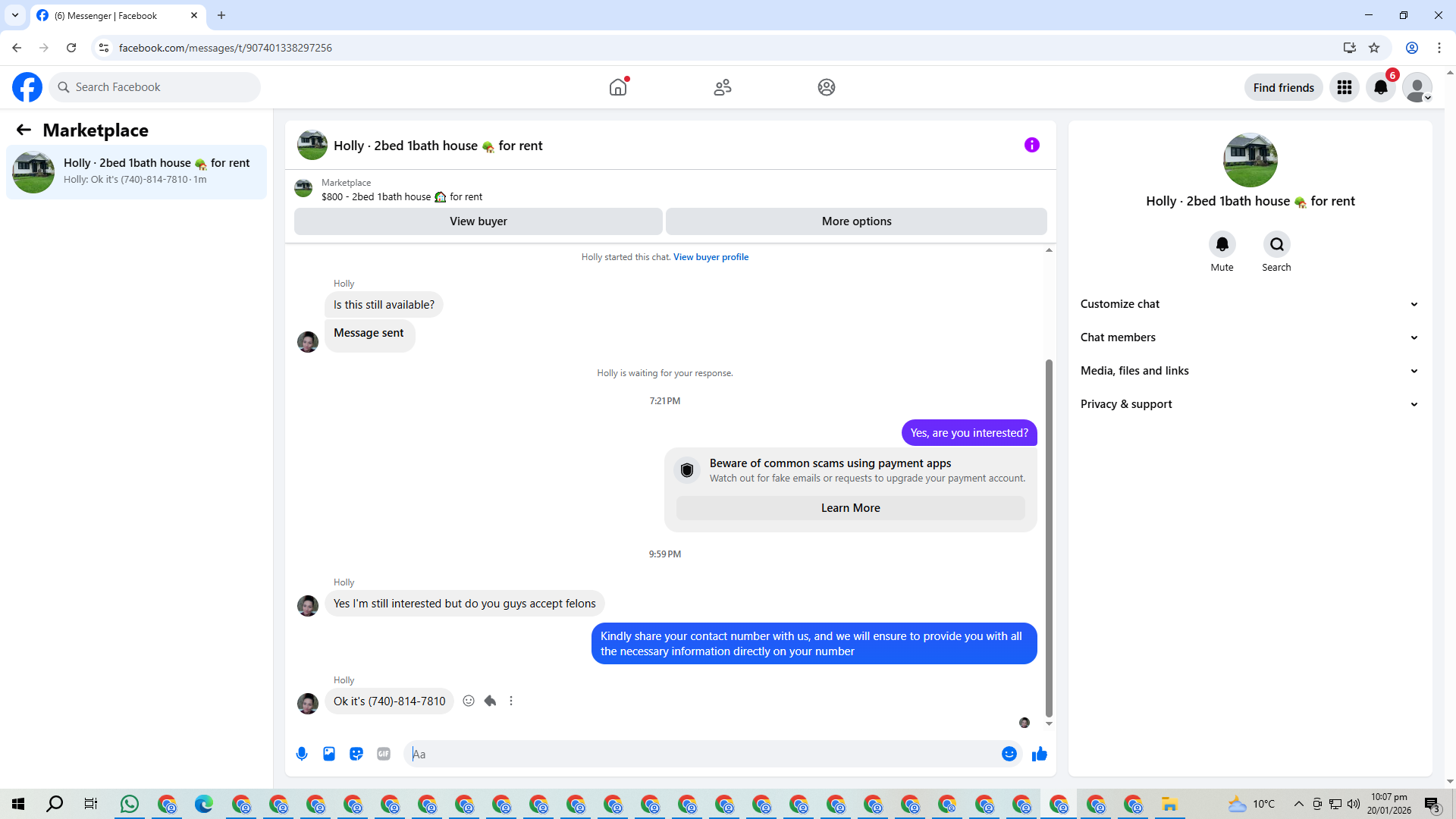Open Microsoft Edge from the taskbar
The image size is (1456, 819).
click(204, 804)
